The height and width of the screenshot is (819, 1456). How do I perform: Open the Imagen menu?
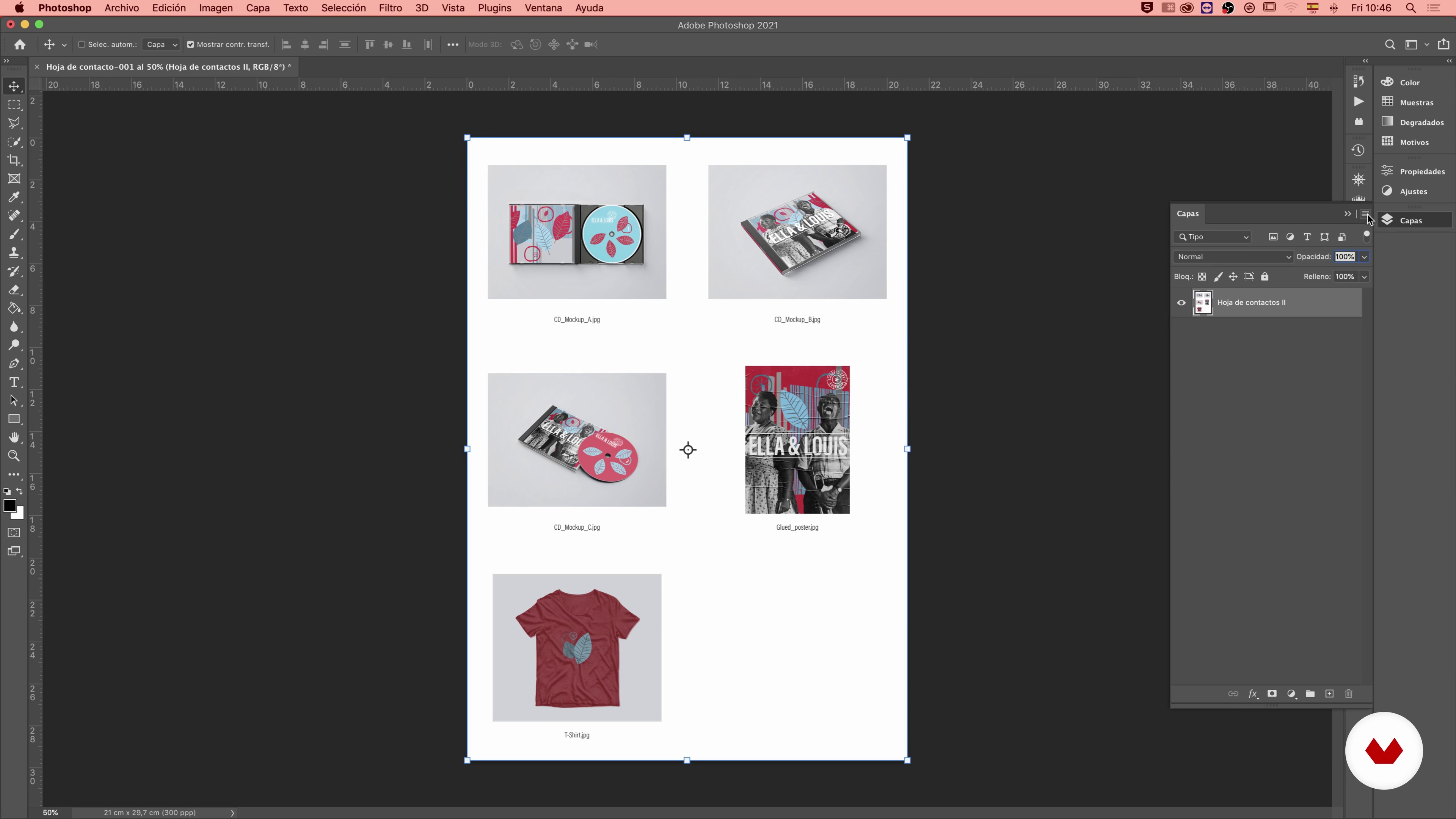point(216,8)
